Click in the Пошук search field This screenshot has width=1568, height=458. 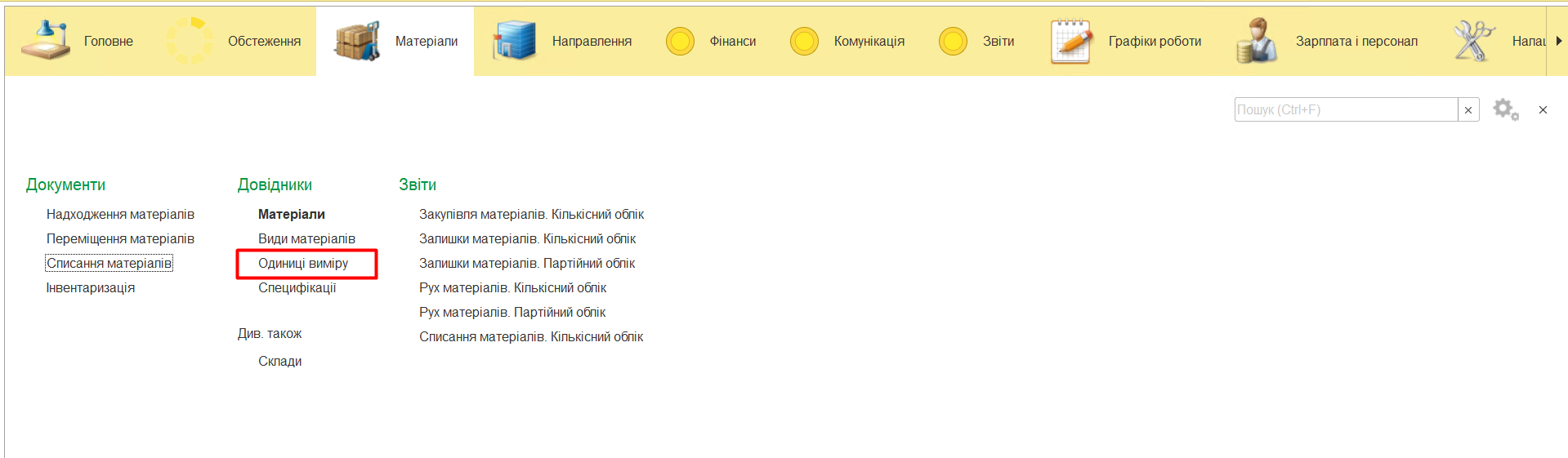pos(1345,109)
